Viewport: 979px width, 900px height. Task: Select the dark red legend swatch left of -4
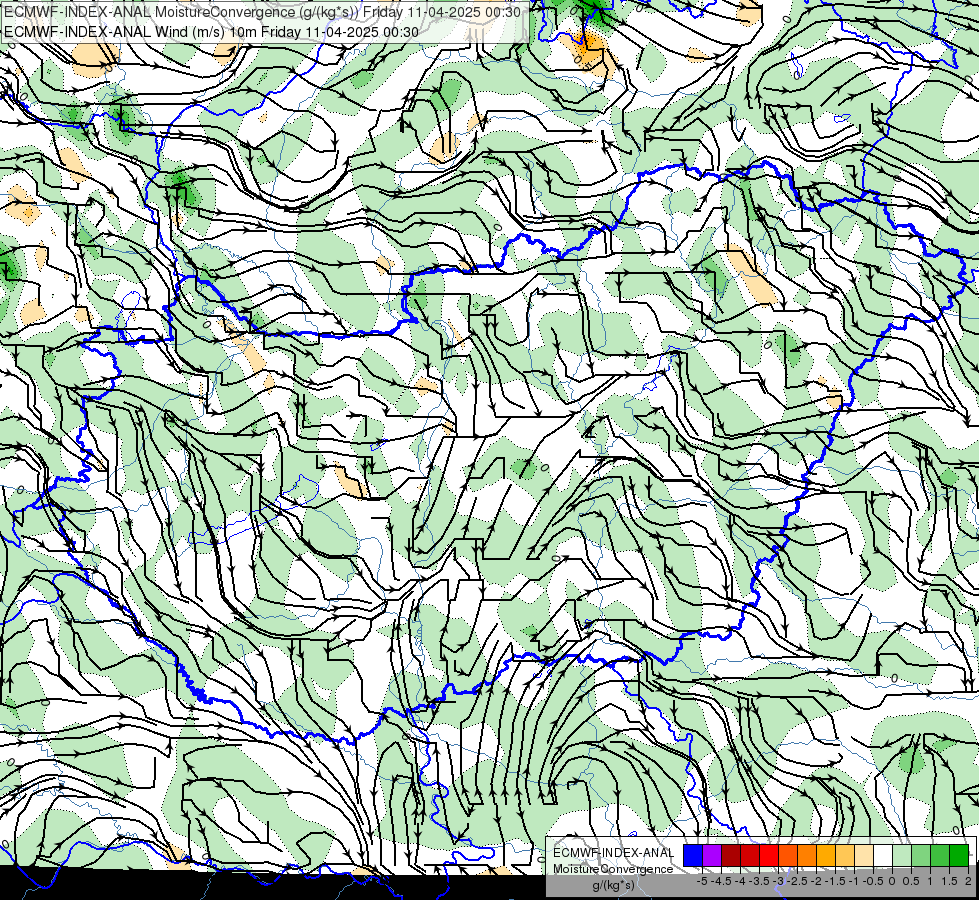point(731,855)
